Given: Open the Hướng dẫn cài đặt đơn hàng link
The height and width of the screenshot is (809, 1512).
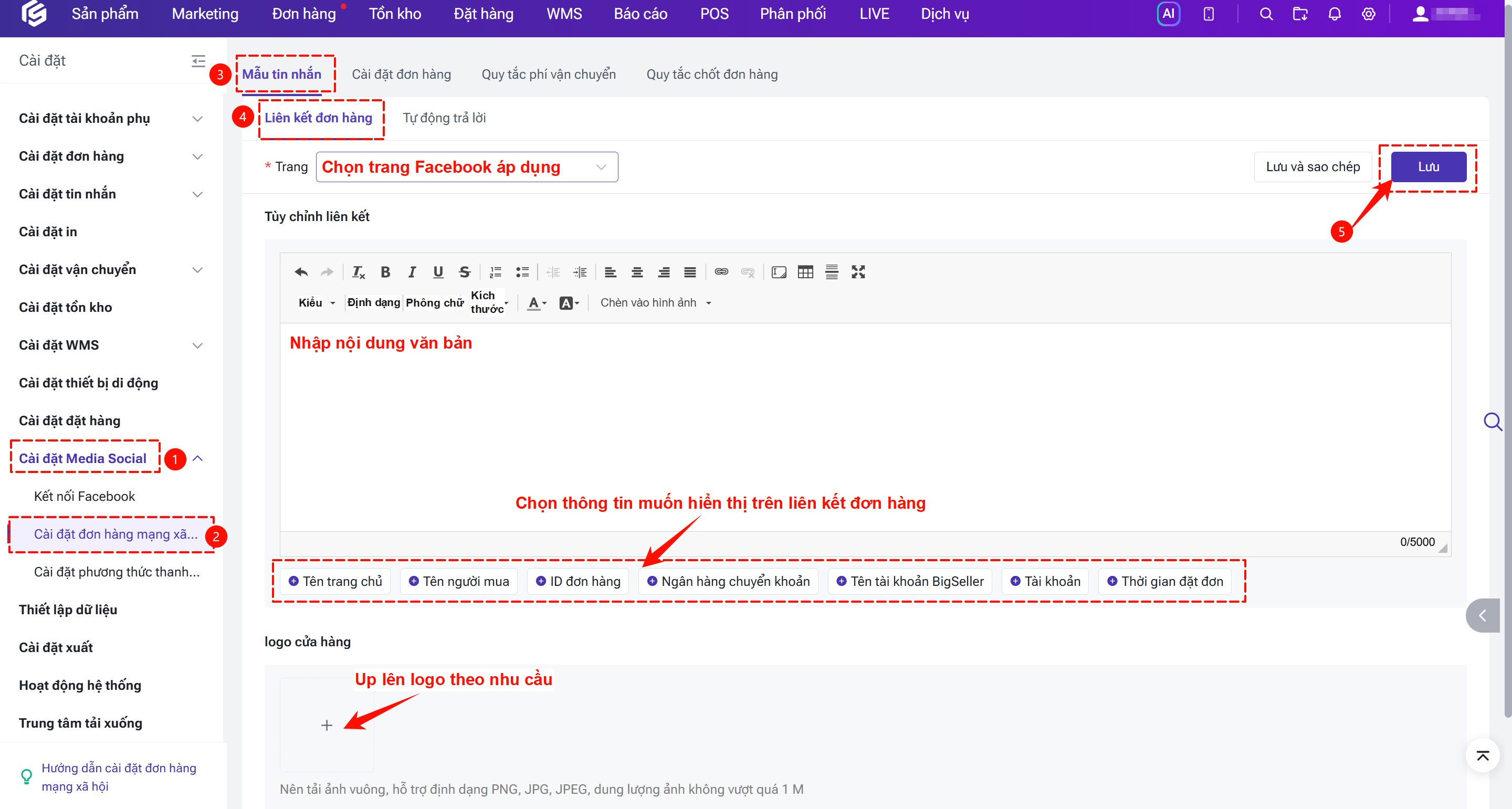Looking at the screenshot, I should pos(119,776).
